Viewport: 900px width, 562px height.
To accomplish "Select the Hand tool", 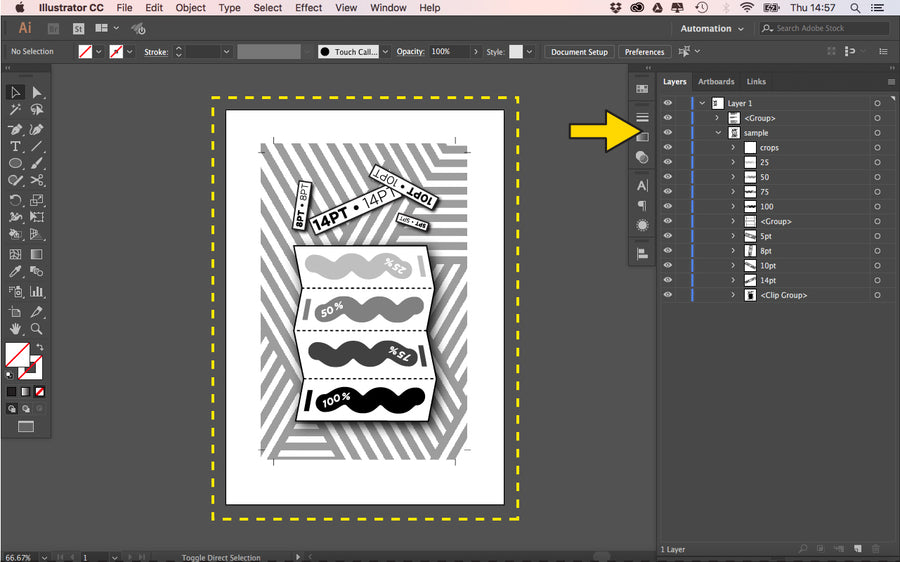I will coord(16,328).
